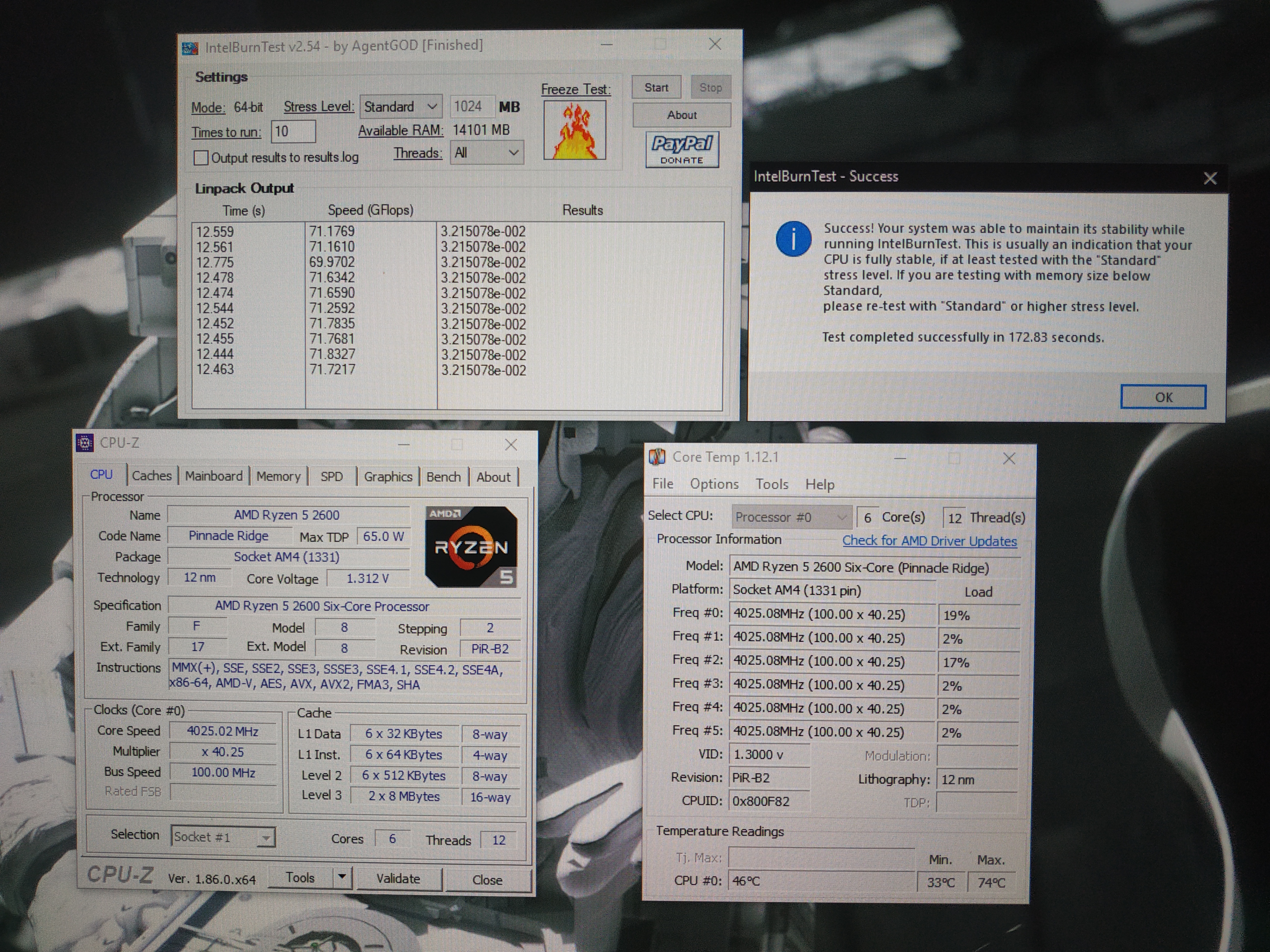The image size is (1270, 952).
Task: Click the flame Freeze Test image
Action: click(x=574, y=130)
